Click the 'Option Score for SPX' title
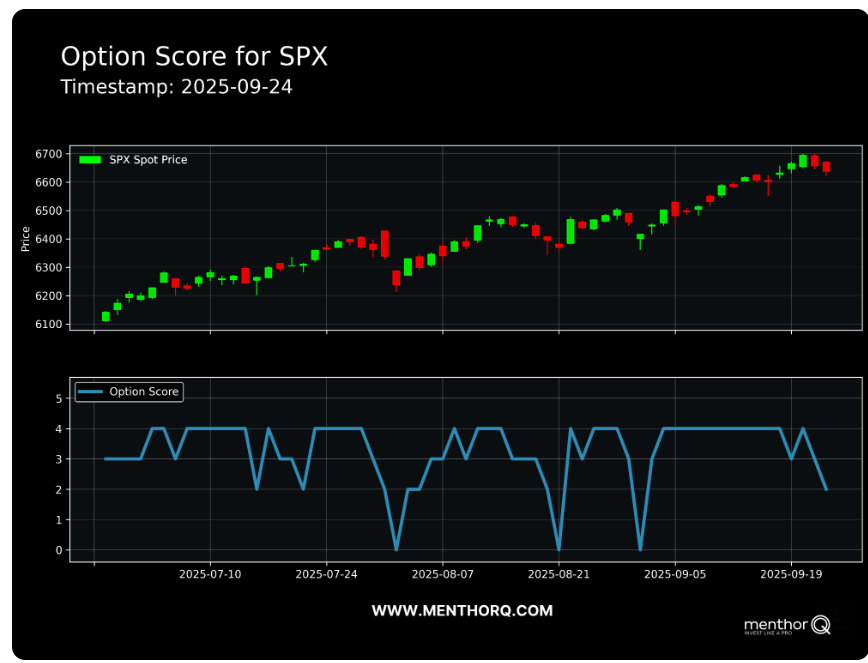 point(194,57)
